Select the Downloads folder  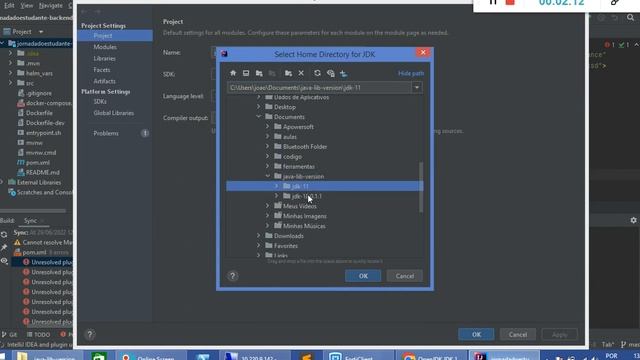coord(289,236)
